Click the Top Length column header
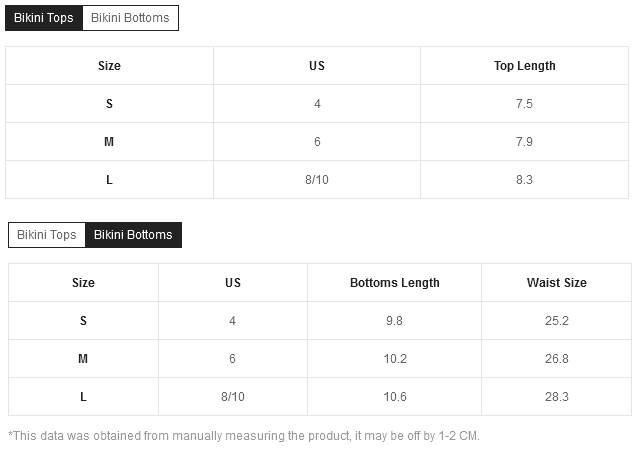The height and width of the screenshot is (450, 641). 525,66
